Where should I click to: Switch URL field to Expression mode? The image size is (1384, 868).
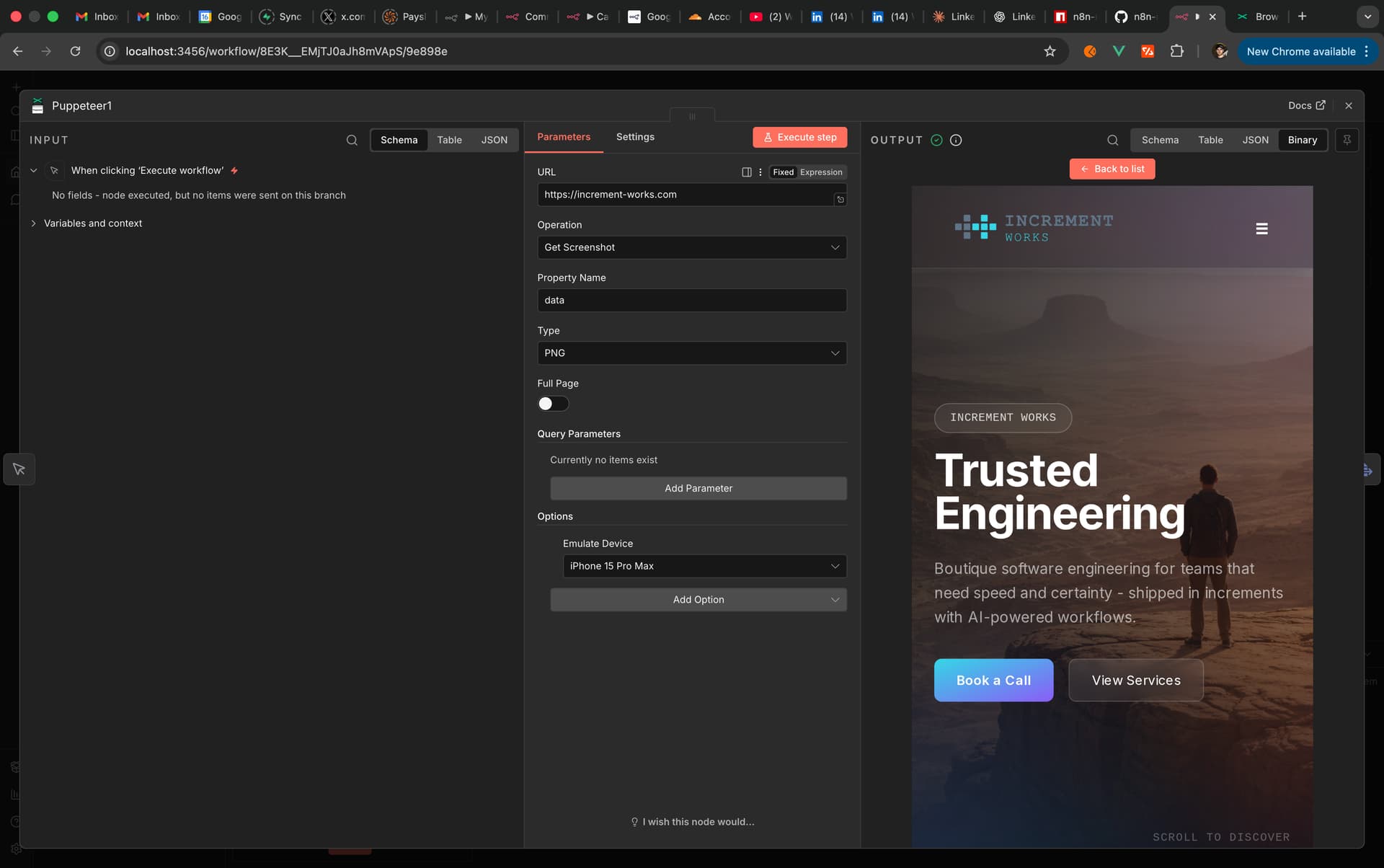pyautogui.click(x=821, y=172)
